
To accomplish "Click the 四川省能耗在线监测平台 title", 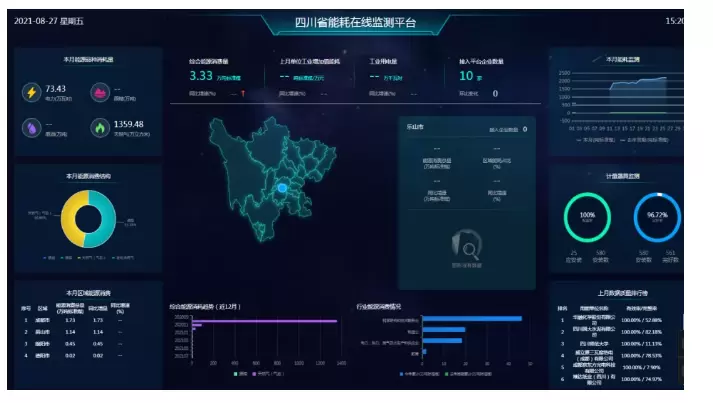I will click(357, 21).
